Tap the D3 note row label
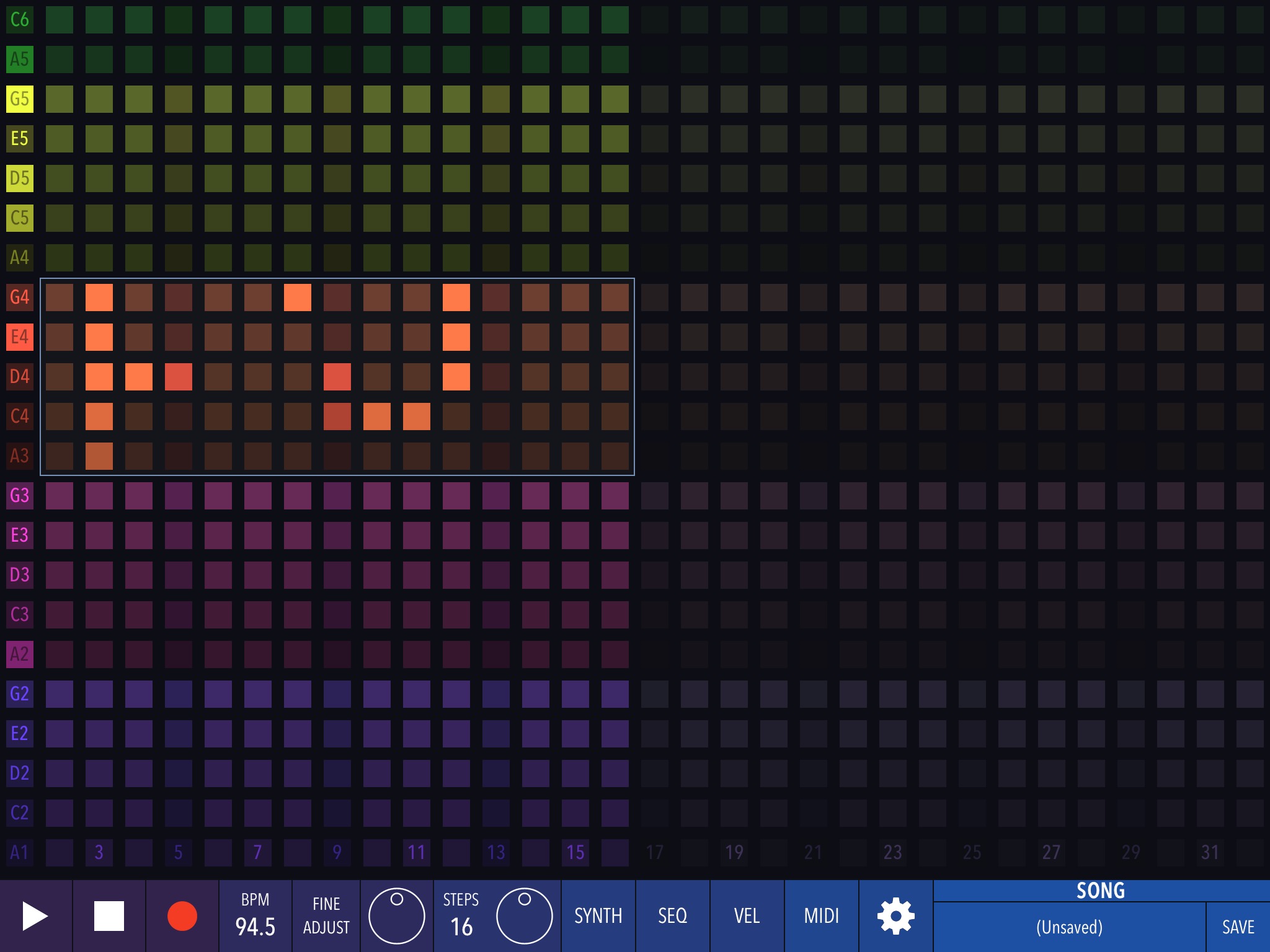This screenshot has width=1270, height=952. 20,575
